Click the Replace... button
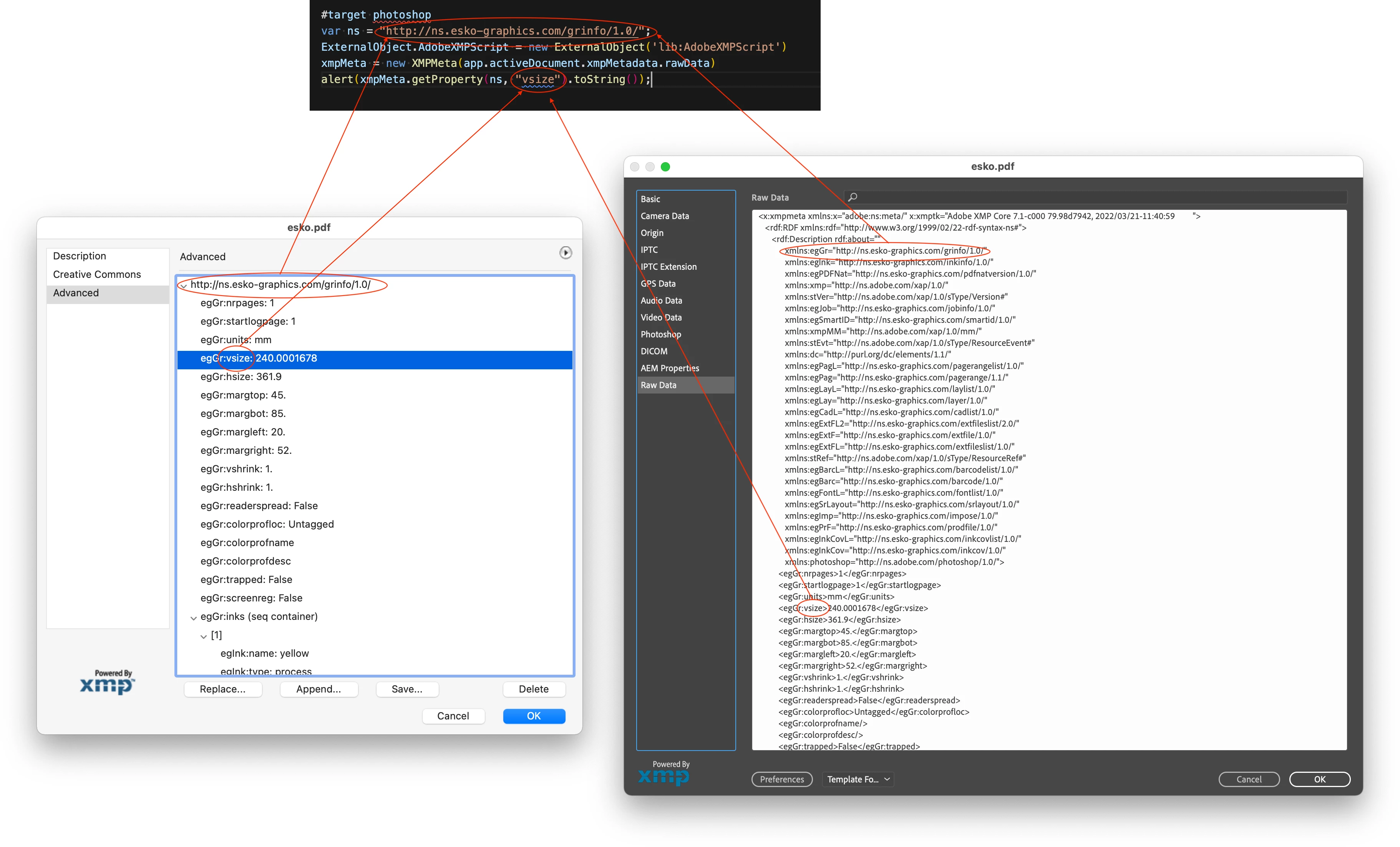The width and height of the screenshot is (1400, 847). 223,689
